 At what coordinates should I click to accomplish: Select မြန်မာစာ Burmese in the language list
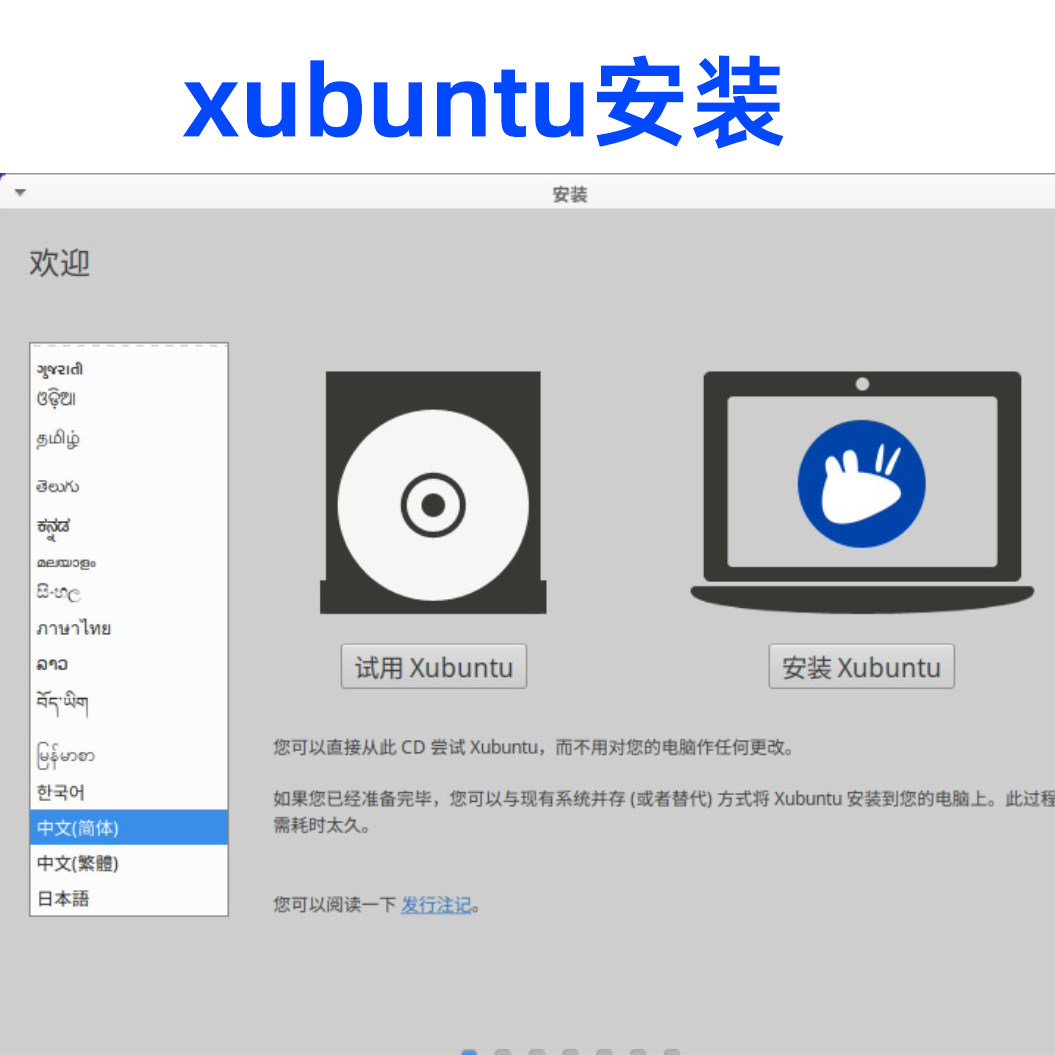coord(129,756)
